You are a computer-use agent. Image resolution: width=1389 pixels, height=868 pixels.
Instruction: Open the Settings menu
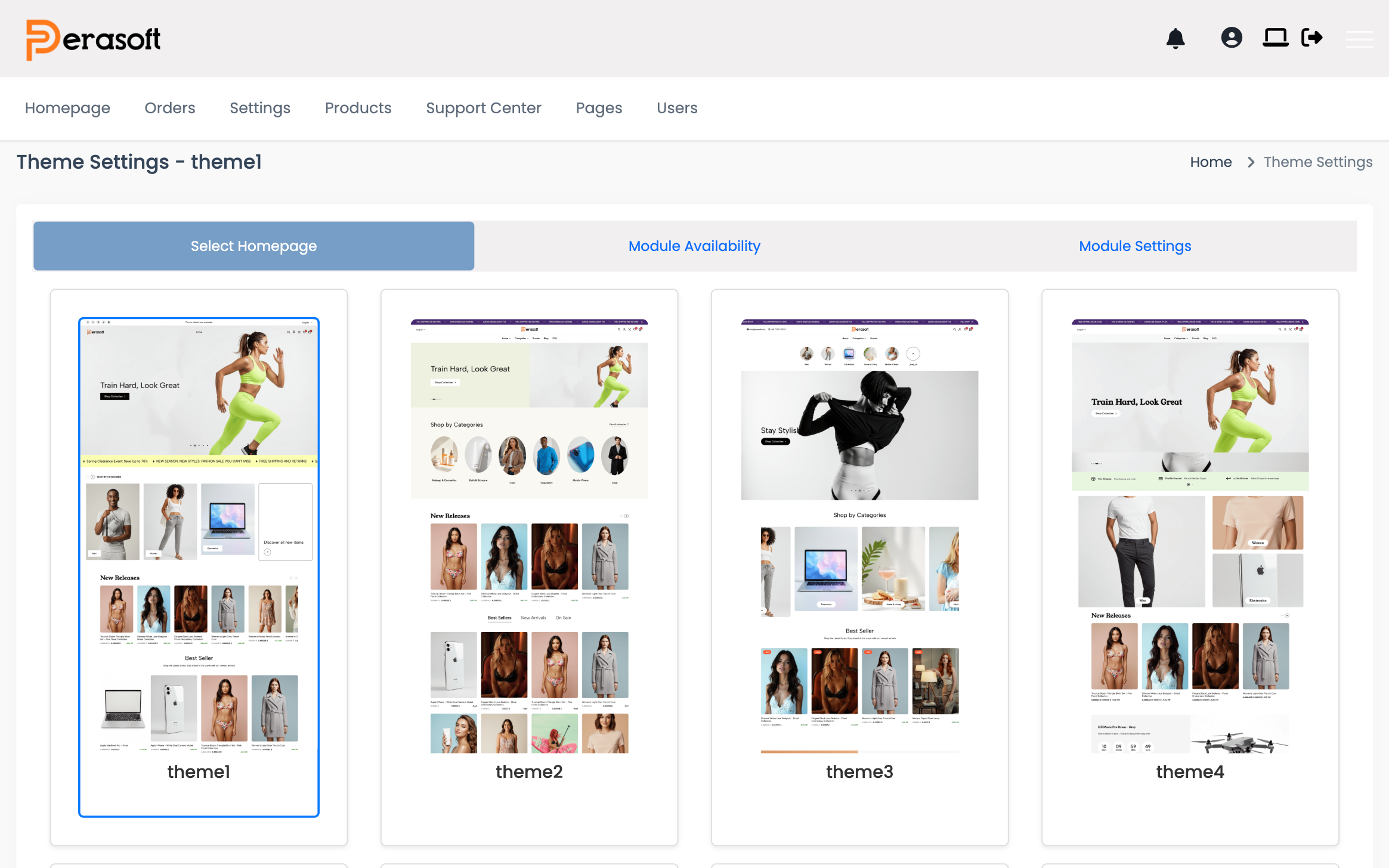[260, 108]
